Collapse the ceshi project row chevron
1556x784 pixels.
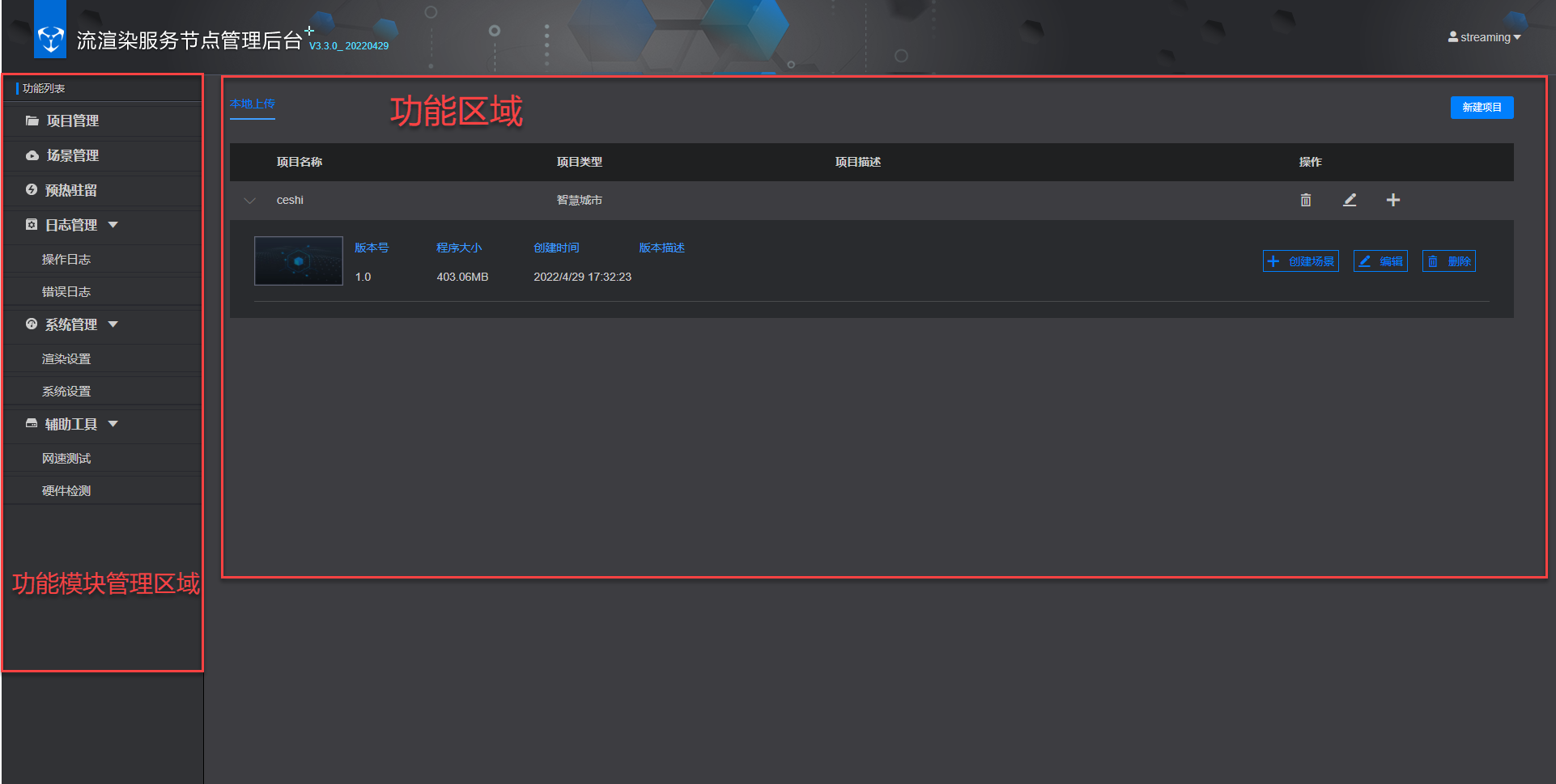click(250, 201)
